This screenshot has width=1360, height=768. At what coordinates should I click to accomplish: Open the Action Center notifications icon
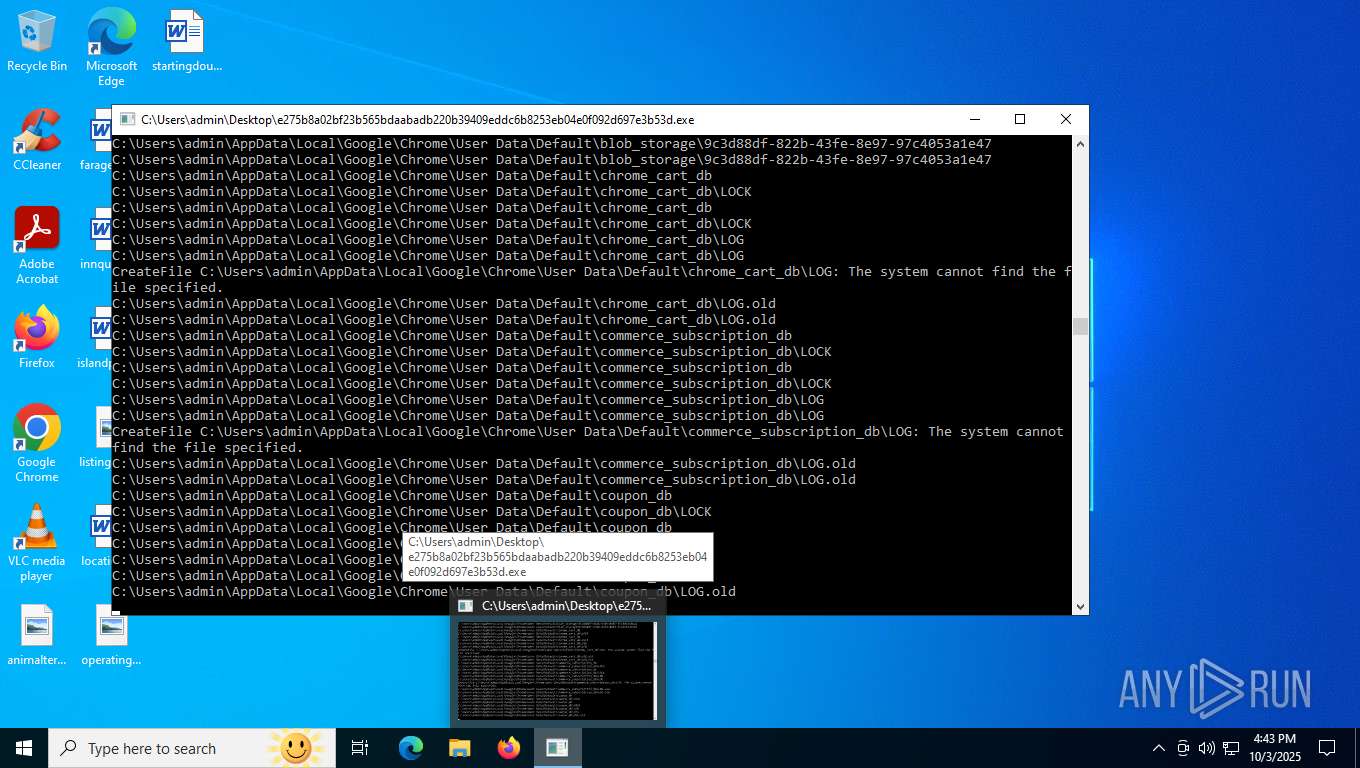[x=1327, y=748]
